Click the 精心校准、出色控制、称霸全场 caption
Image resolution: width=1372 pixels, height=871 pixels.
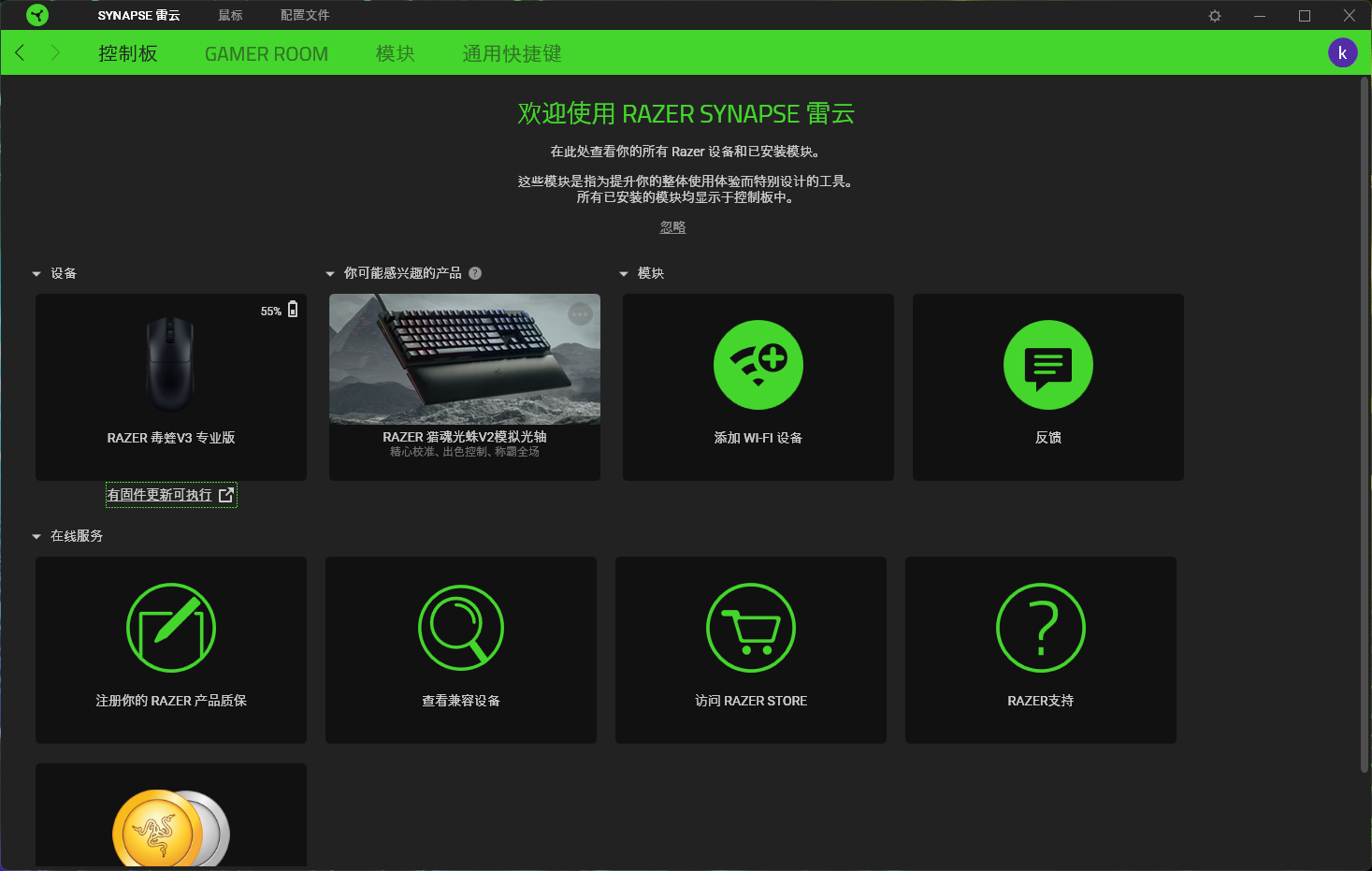point(465,452)
